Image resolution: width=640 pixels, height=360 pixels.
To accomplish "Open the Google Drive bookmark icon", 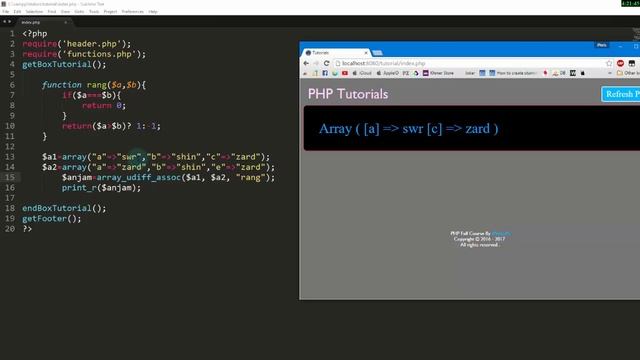I will pyautogui.click(x=416, y=73).
